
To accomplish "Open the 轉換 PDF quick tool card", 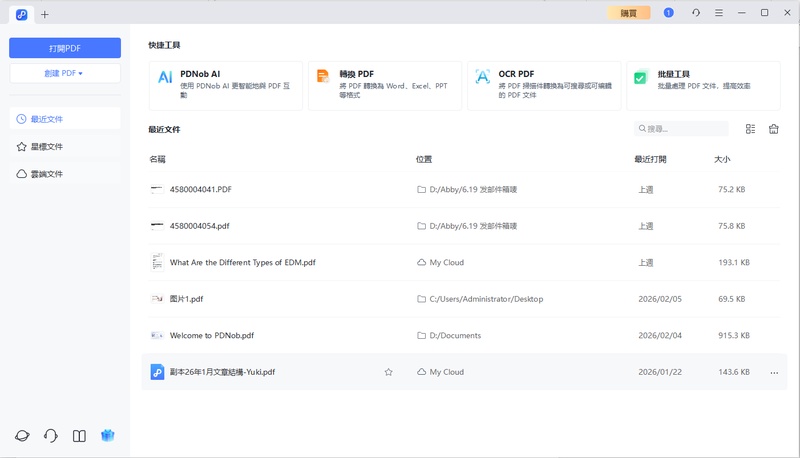I will point(385,86).
